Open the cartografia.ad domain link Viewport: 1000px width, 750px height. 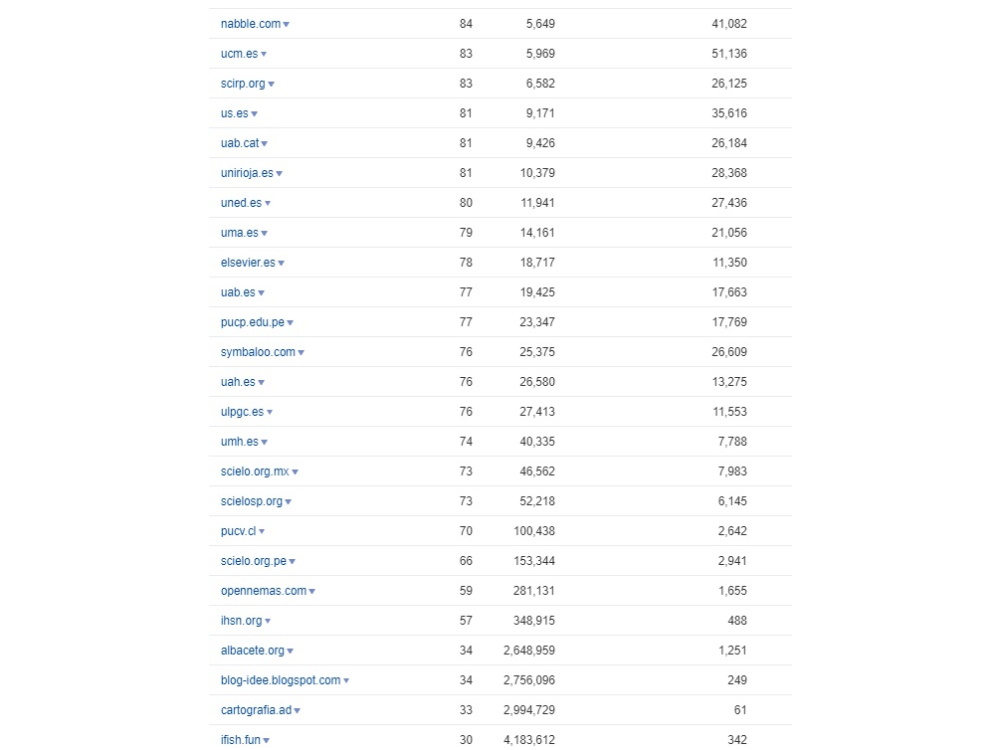point(256,710)
